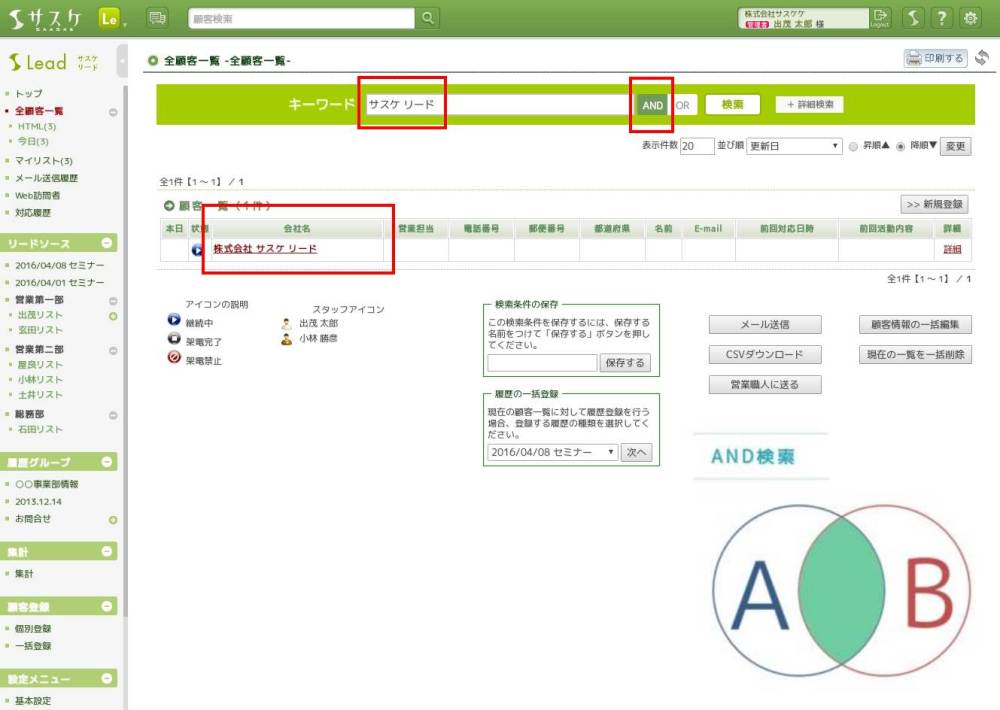Open HTML(3) sublist in sidebar
Screen dimensions: 1000x710
pos(37,126)
